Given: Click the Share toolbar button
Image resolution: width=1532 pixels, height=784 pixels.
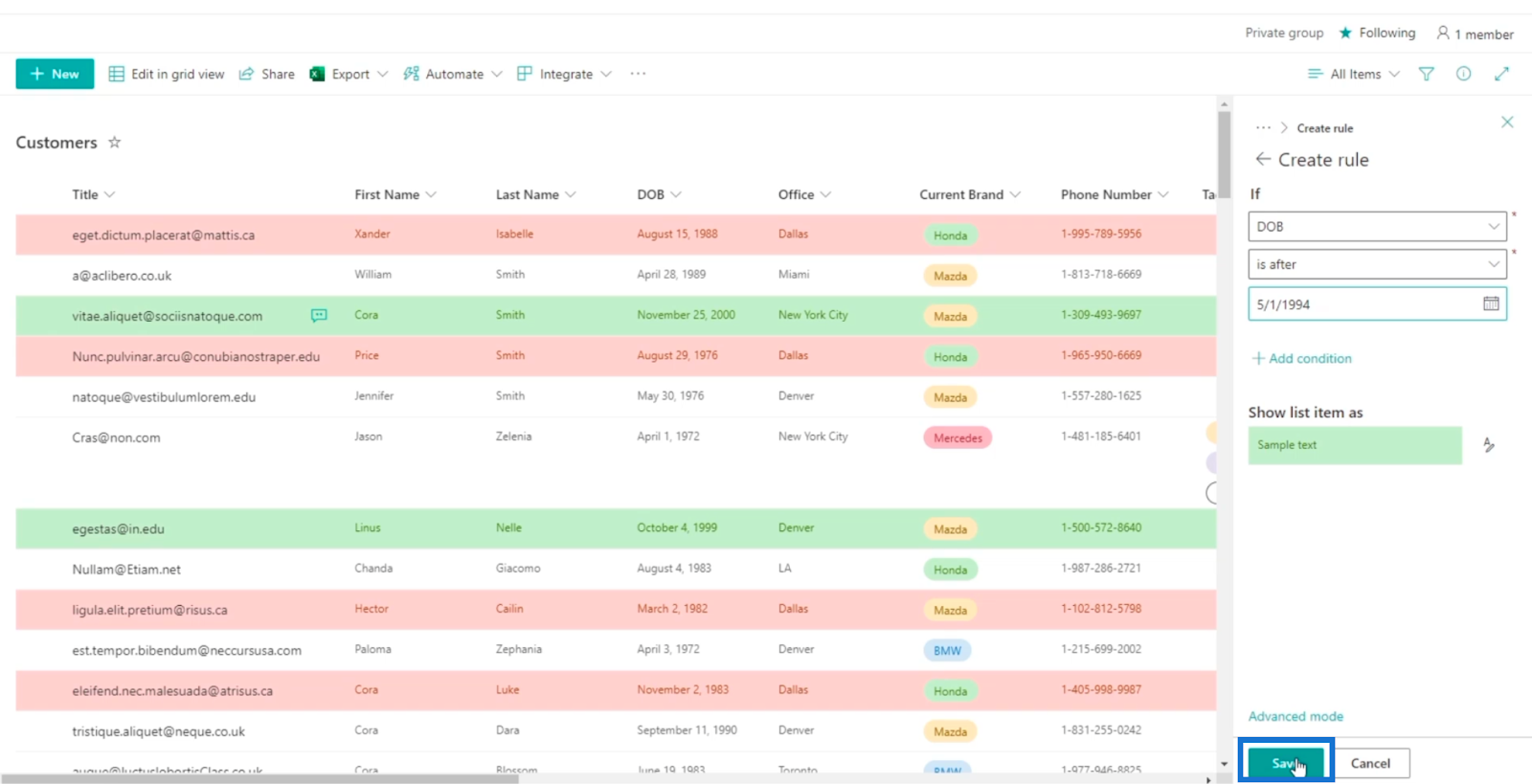Looking at the screenshot, I should click(x=267, y=74).
